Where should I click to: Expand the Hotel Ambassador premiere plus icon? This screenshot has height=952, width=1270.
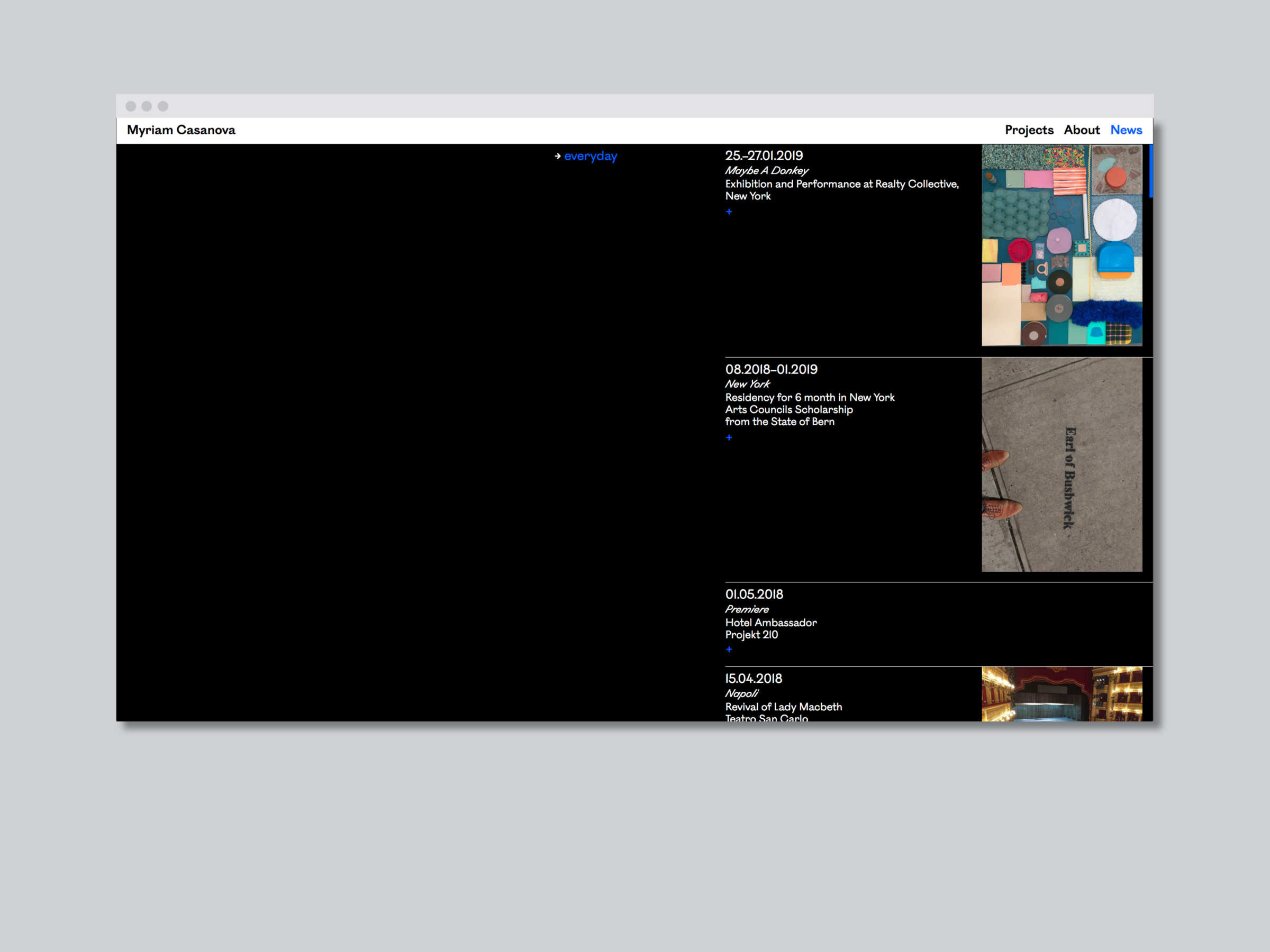pos(729,649)
